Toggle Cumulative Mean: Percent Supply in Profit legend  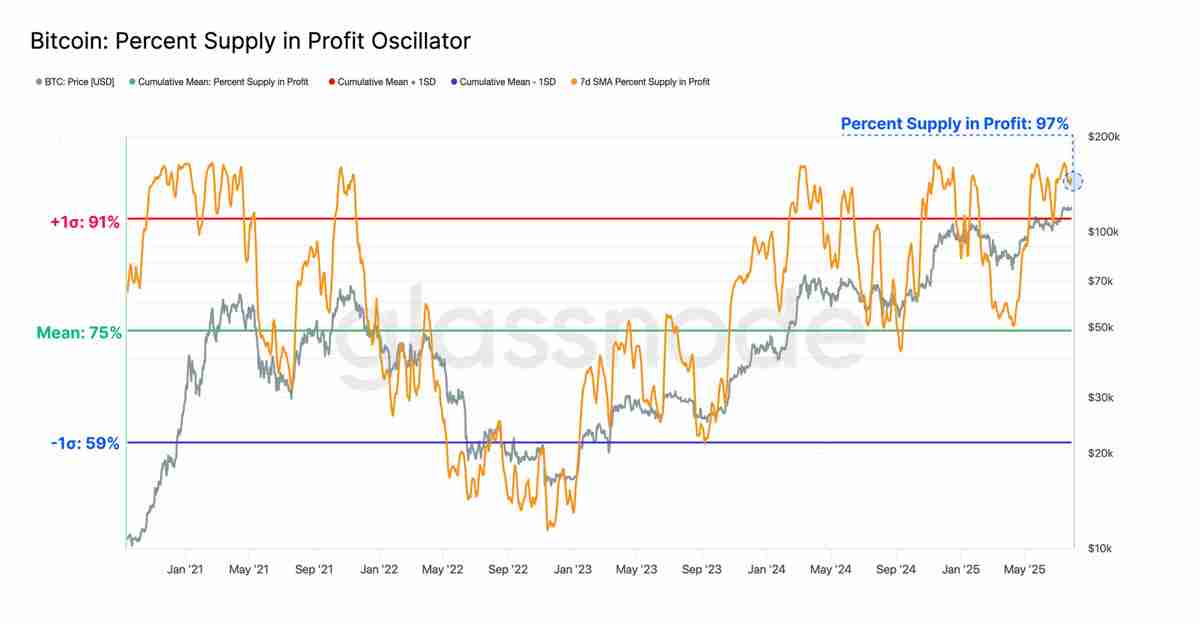pos(218,82)
